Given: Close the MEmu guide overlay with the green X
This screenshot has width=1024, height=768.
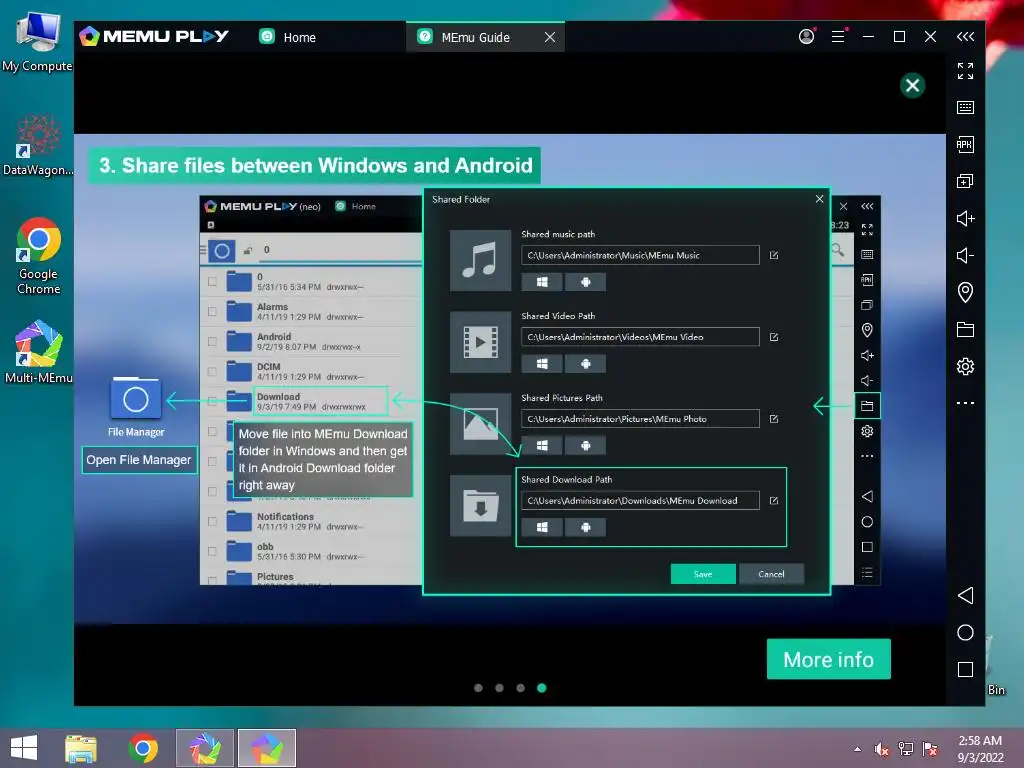Looking at the screenshot, I should tap(912, 86).
